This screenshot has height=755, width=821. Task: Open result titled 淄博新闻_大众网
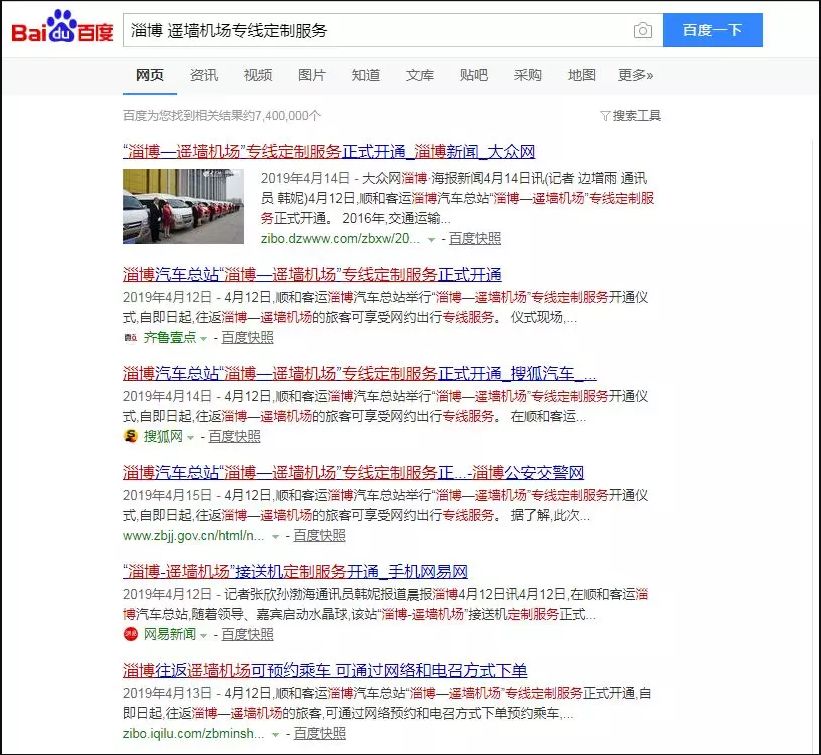coord(329,152)
